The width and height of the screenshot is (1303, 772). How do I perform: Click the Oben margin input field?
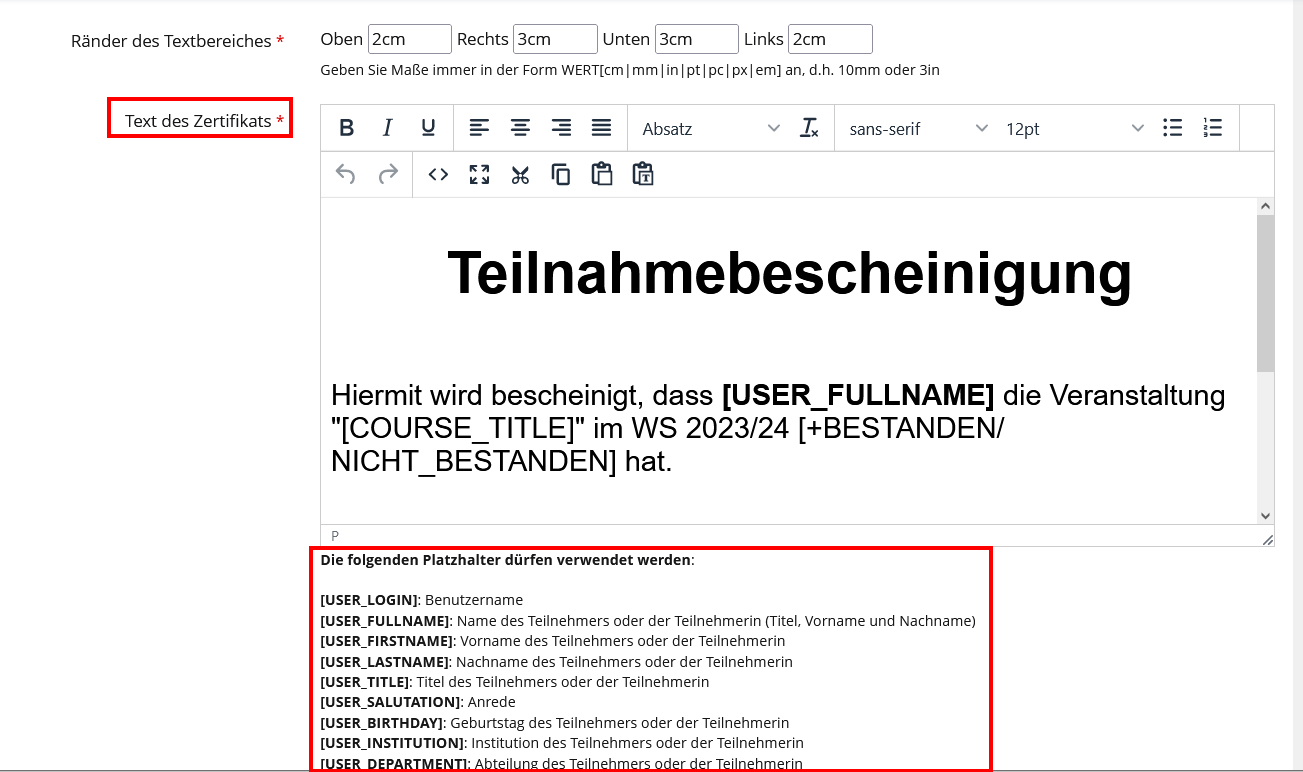pos(409,39)
